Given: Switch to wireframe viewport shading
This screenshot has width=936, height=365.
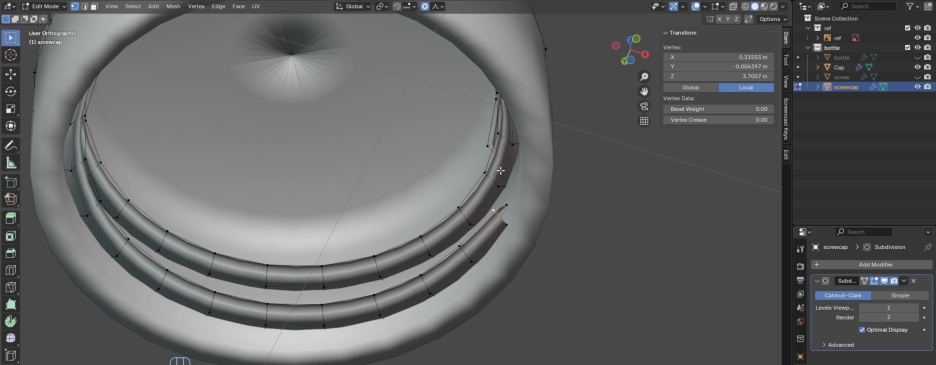Looking at the screenshot, I should tap(746, 6).
